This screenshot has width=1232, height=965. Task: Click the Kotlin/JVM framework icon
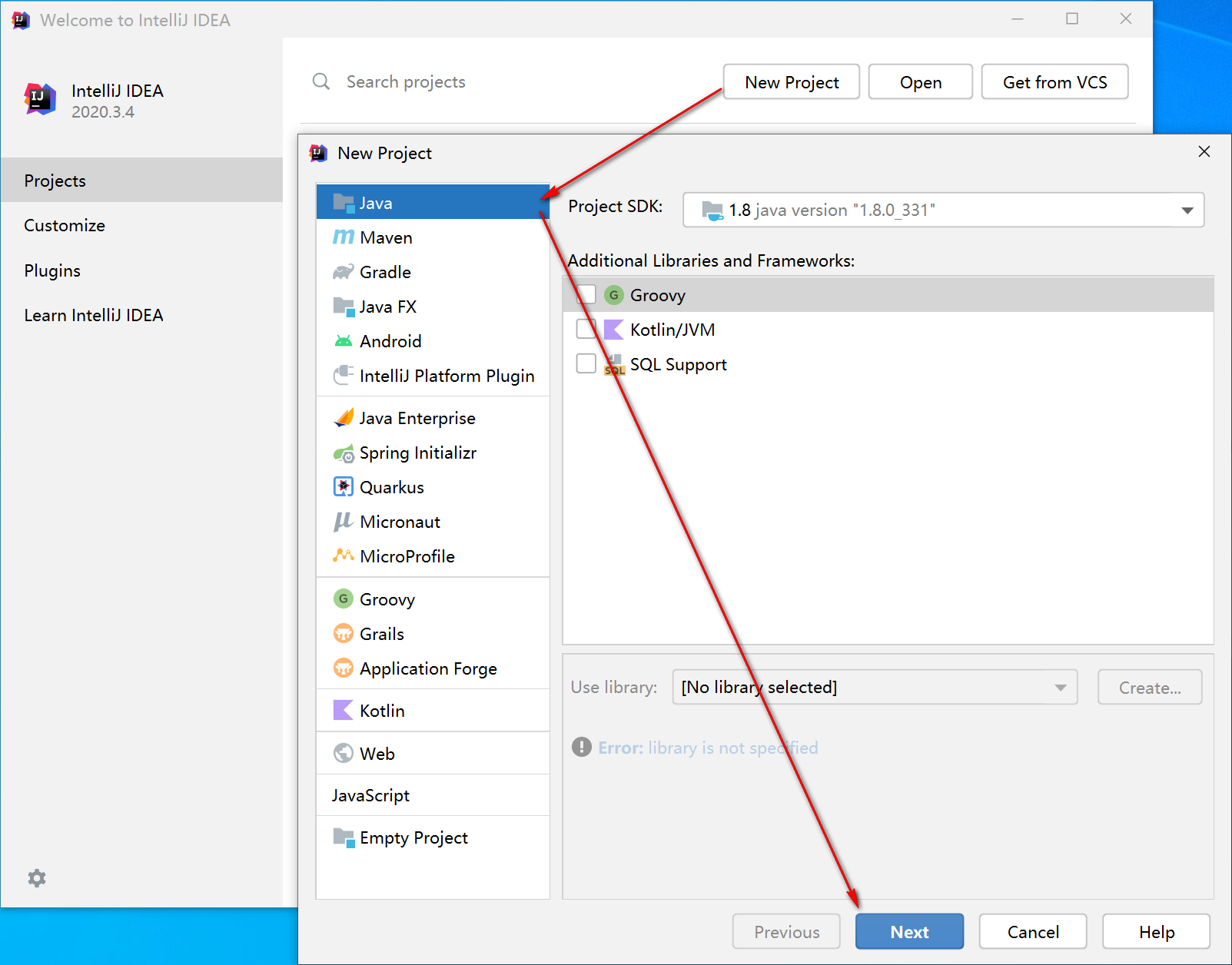tap(613, 330)
